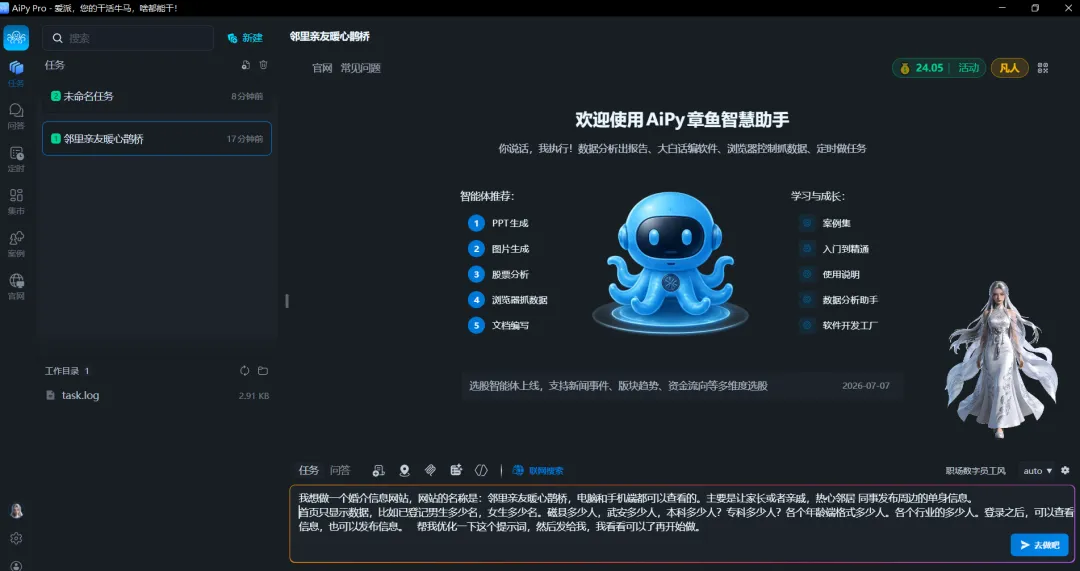The height and width of the screenshot is (571, 1080).
Task: Open the 案例集 learning link
Action: pos(826,223)
